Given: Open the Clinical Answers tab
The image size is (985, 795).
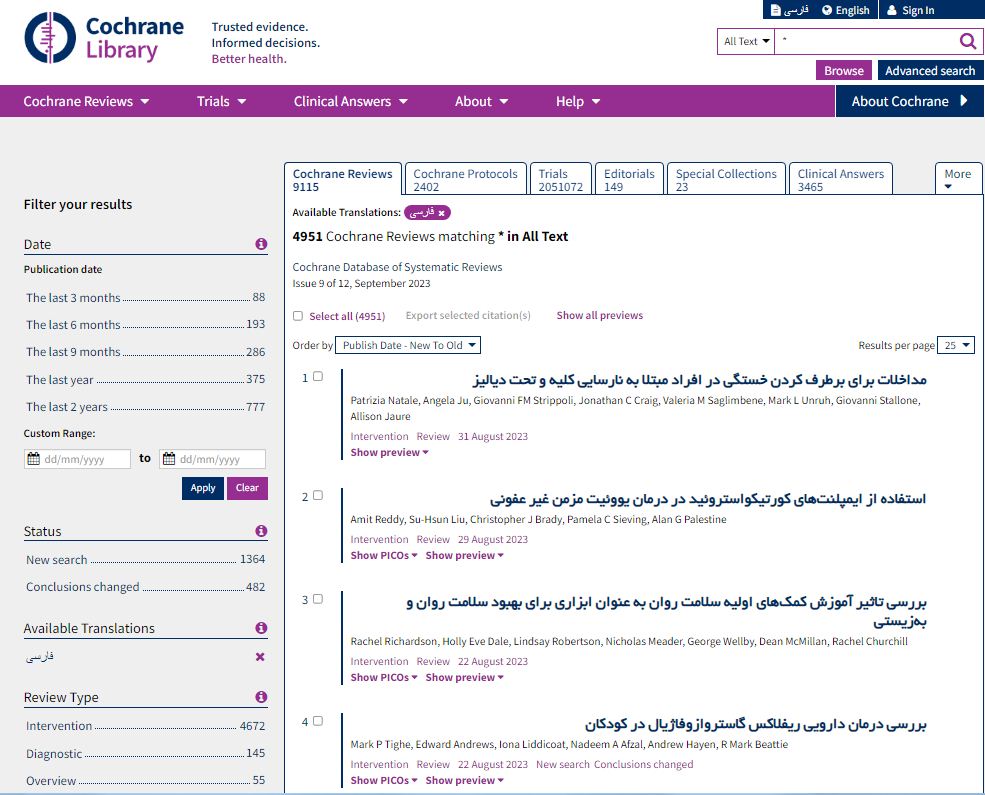Looking at the screenshot, I should pos(840,179).
